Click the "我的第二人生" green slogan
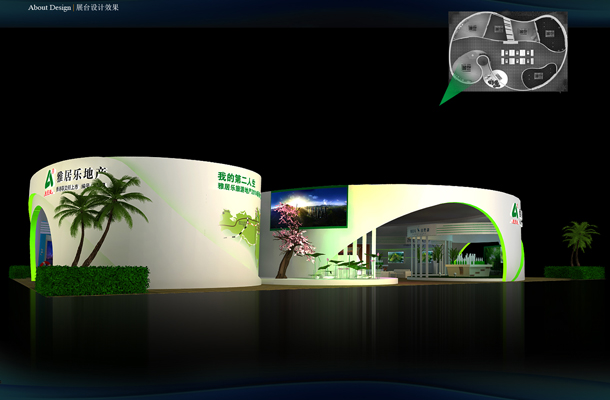The image size is (610, 400). coord(237,178)
